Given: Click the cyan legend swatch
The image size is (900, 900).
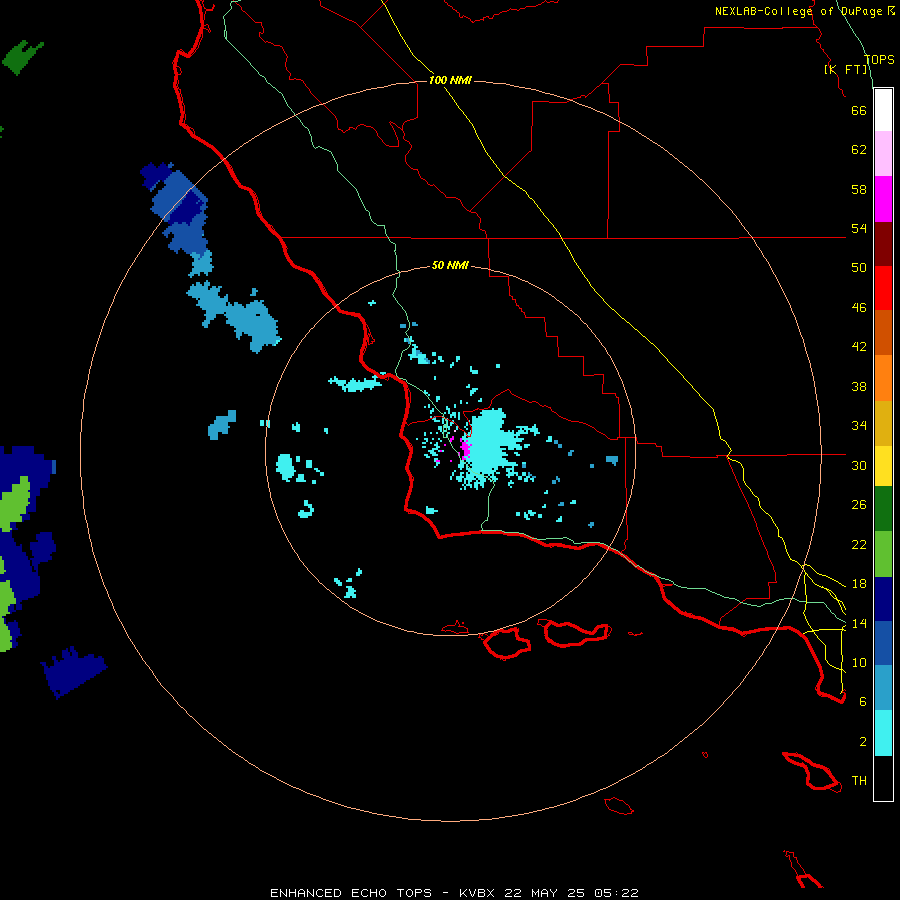Looking at the screenshot, I should click(x=883, y=733).
